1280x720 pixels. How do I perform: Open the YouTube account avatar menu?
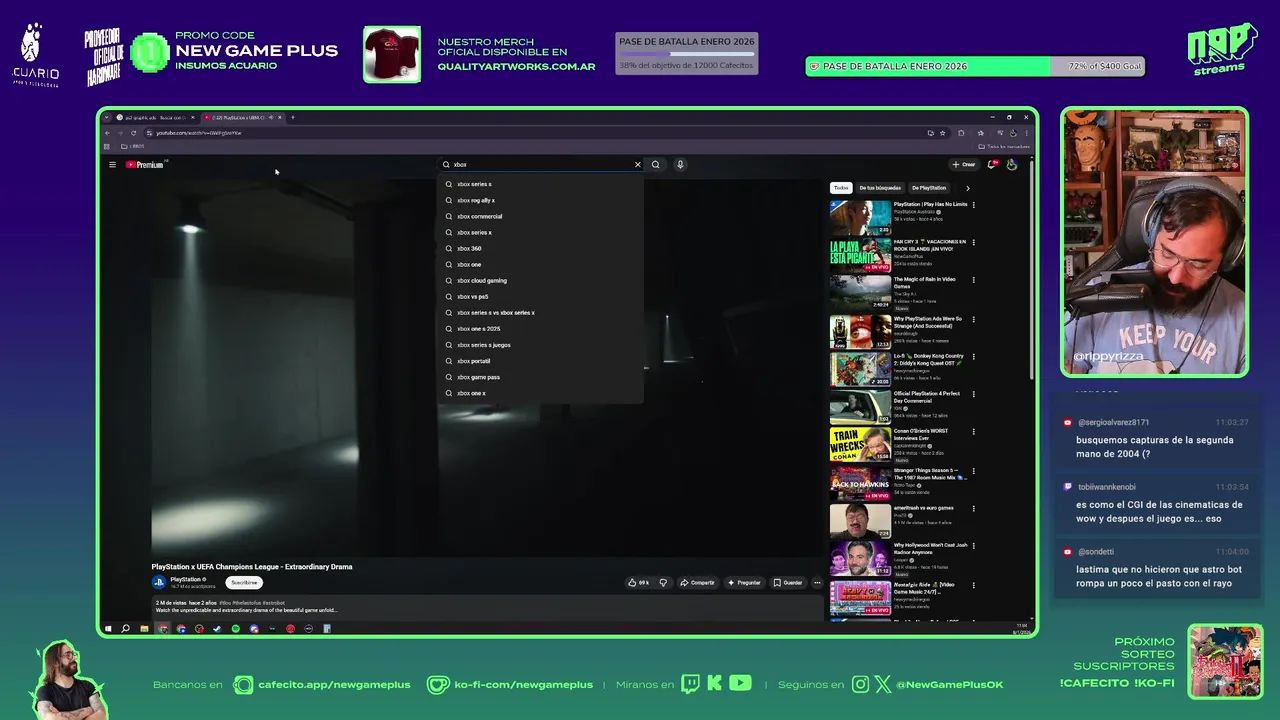(x=1012, y=164)
